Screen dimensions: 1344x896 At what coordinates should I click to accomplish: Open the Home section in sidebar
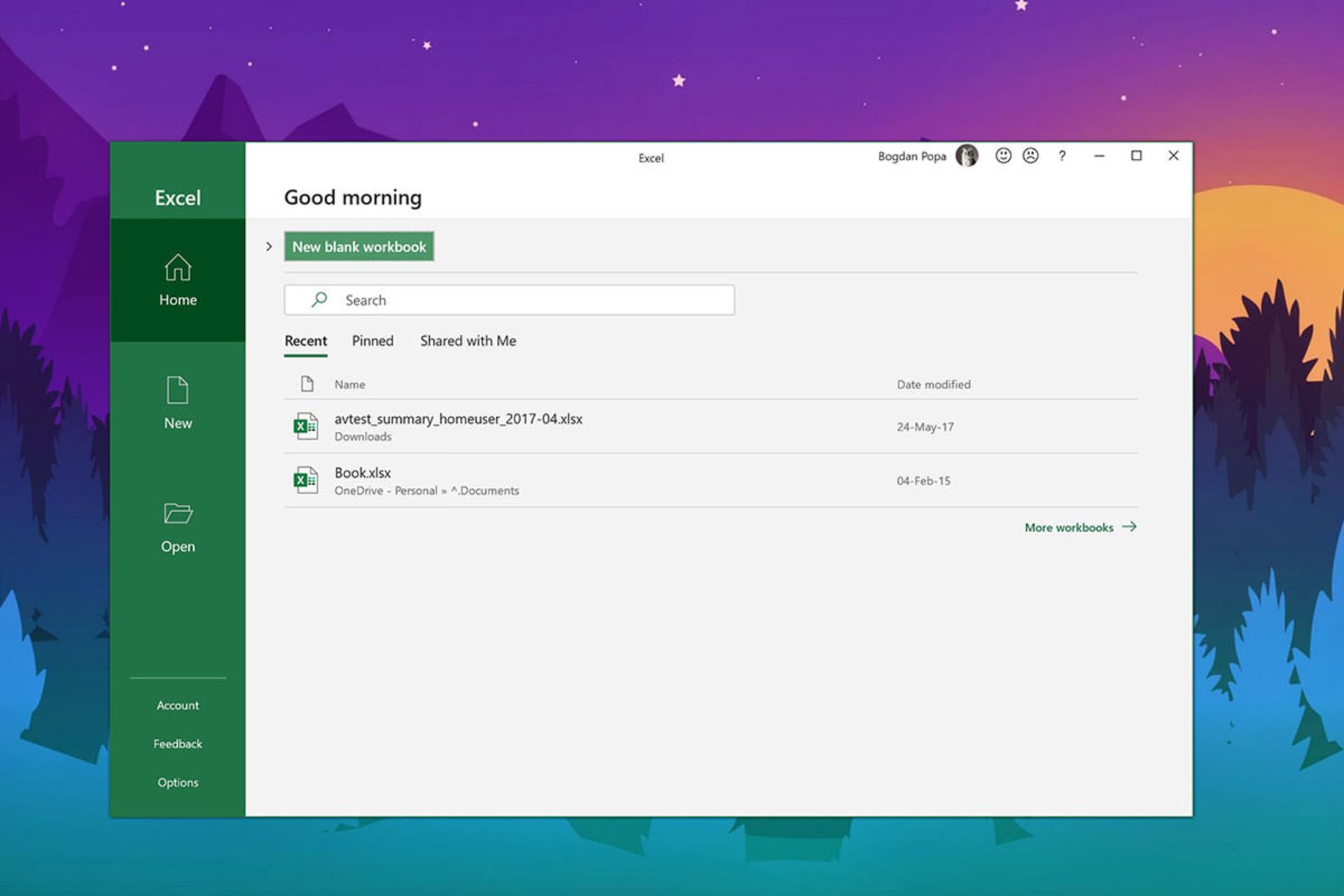[x=178, y=280]
